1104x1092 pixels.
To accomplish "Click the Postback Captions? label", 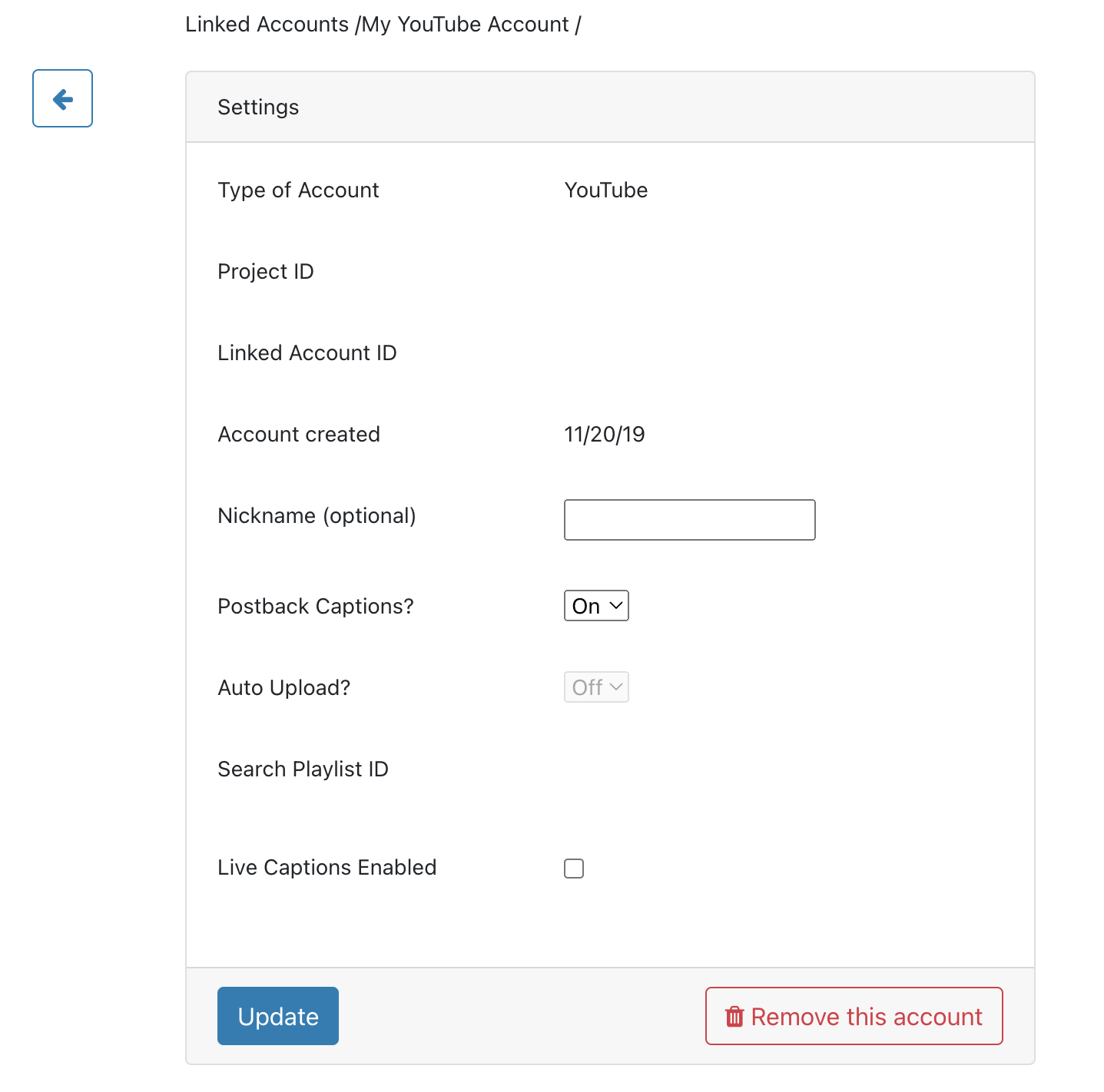I will 316,607.
